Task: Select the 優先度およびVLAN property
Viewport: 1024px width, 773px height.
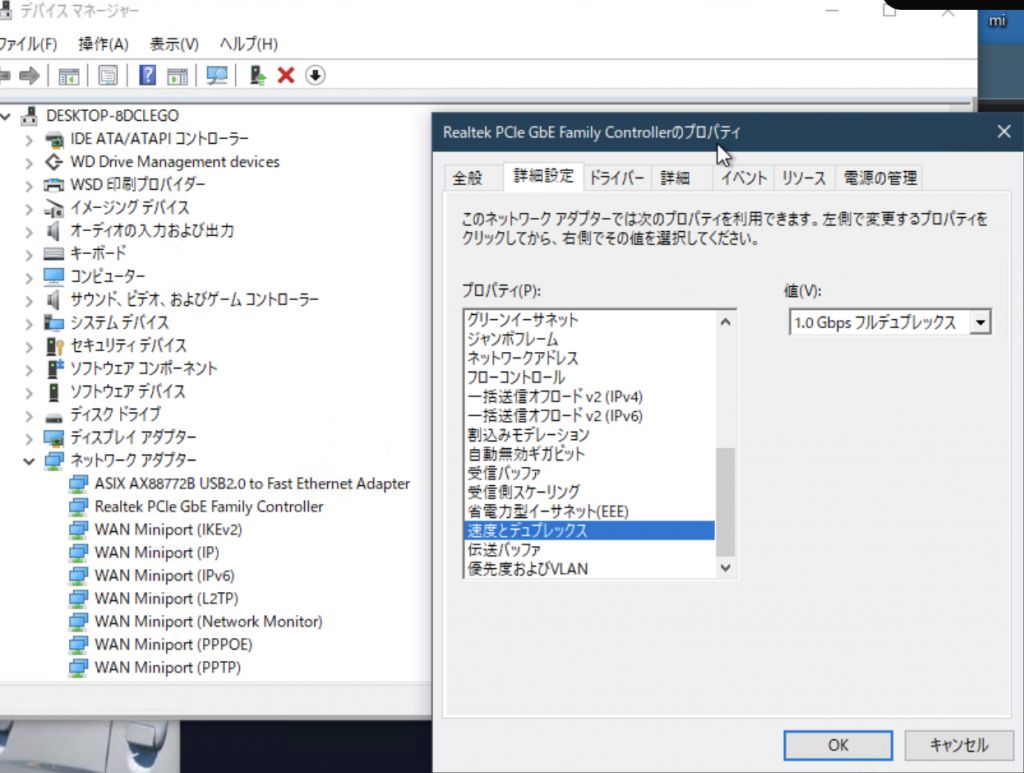Action: click(x=589, y=569)
